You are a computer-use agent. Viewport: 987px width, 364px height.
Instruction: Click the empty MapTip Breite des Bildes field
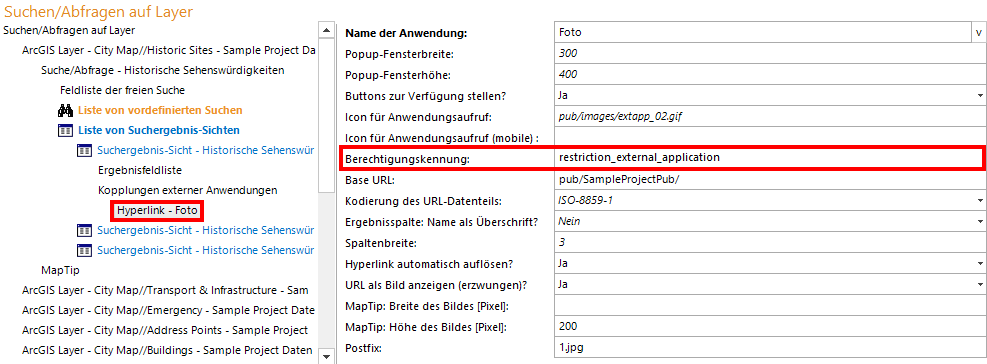770,305
